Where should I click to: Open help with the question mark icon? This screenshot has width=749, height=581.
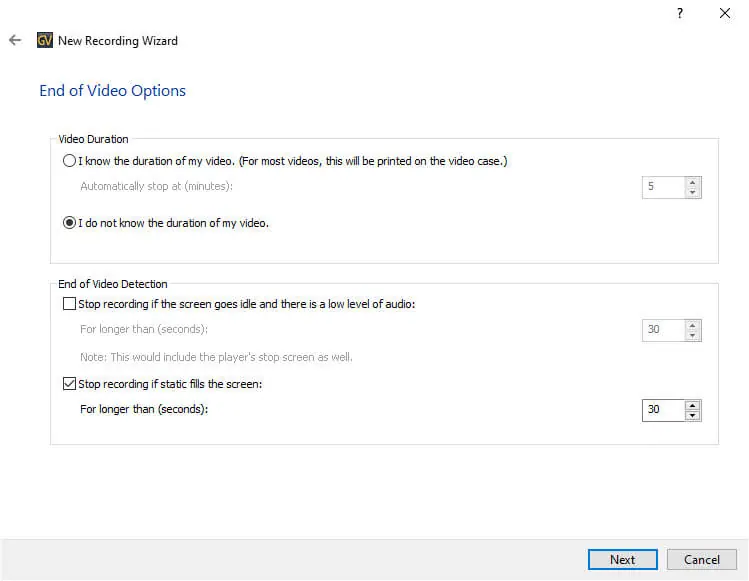pos(680,13)
